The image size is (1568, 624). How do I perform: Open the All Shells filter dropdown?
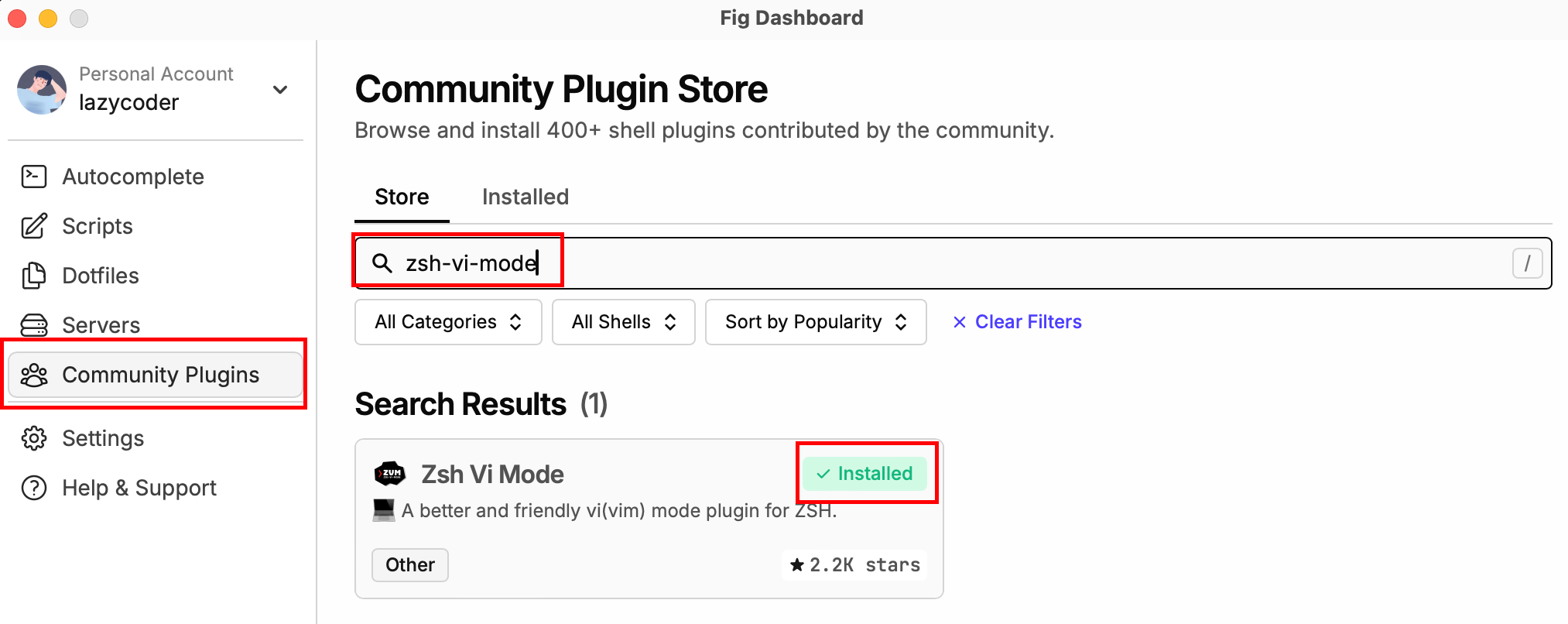623,322
